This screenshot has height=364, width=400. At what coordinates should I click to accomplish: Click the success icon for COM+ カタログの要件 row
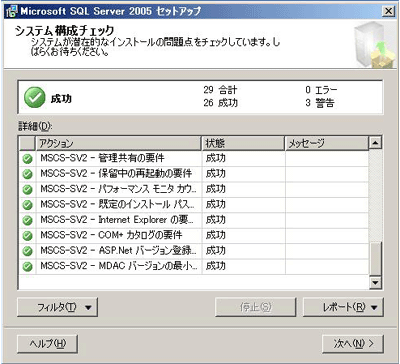point(27,235)
